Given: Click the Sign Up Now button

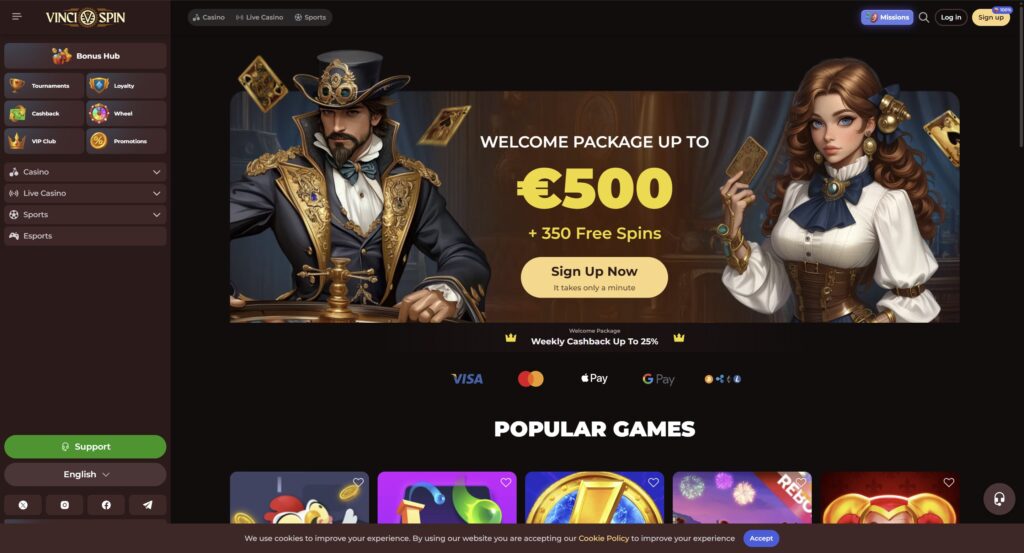Looking at the screenshot, I should (594, 277).
